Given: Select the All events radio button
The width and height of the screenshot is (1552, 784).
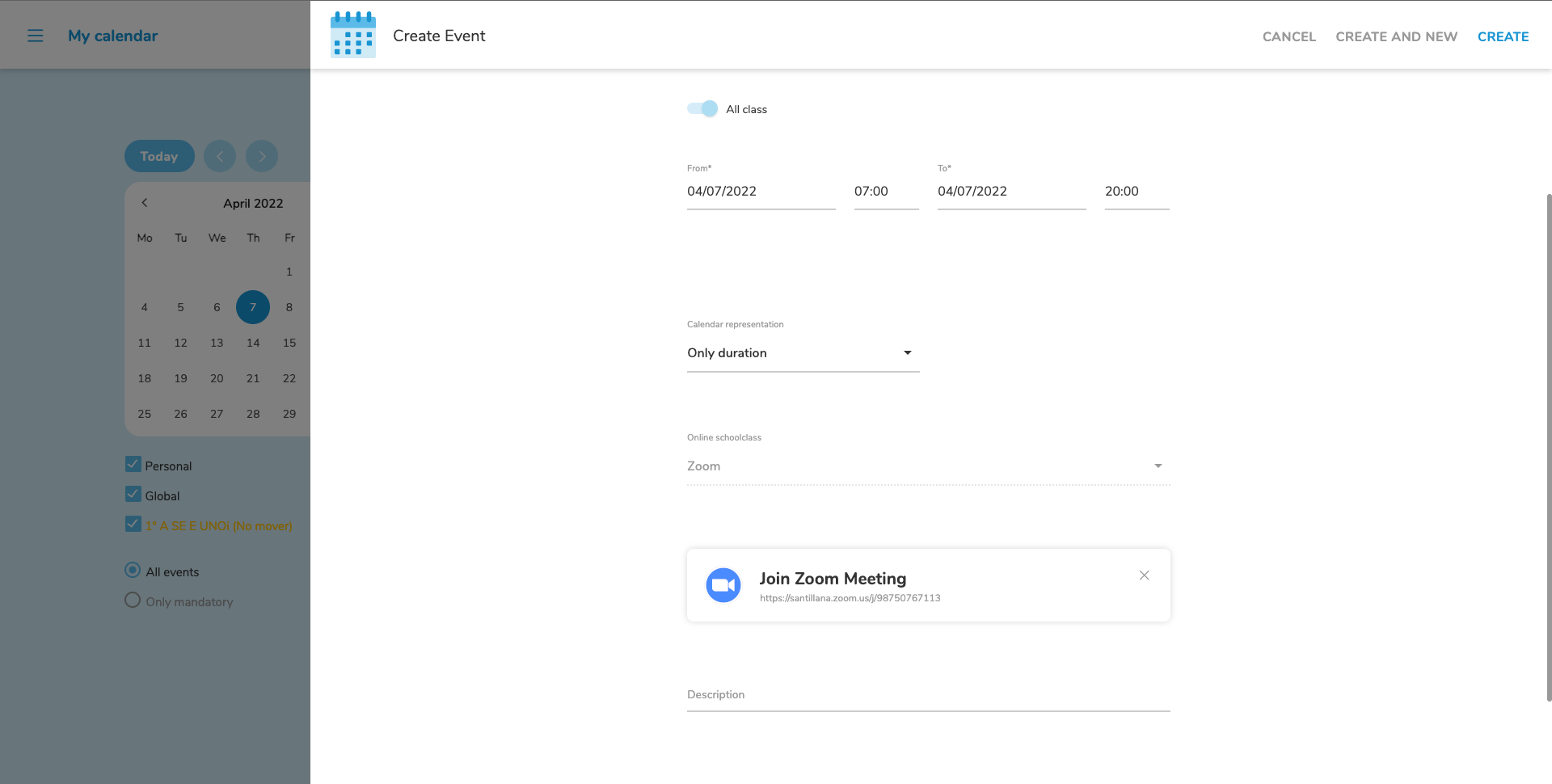Looking at the screenshot, I should pos(133,571).
